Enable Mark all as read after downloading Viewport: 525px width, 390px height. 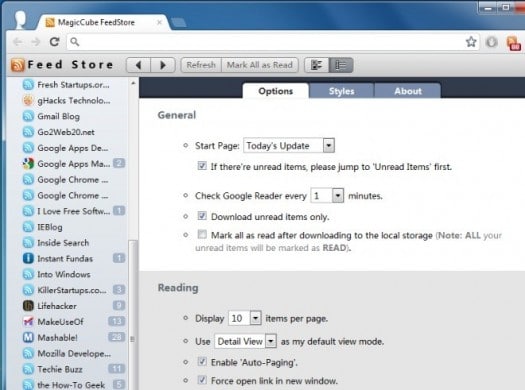[x=202, y=234]
